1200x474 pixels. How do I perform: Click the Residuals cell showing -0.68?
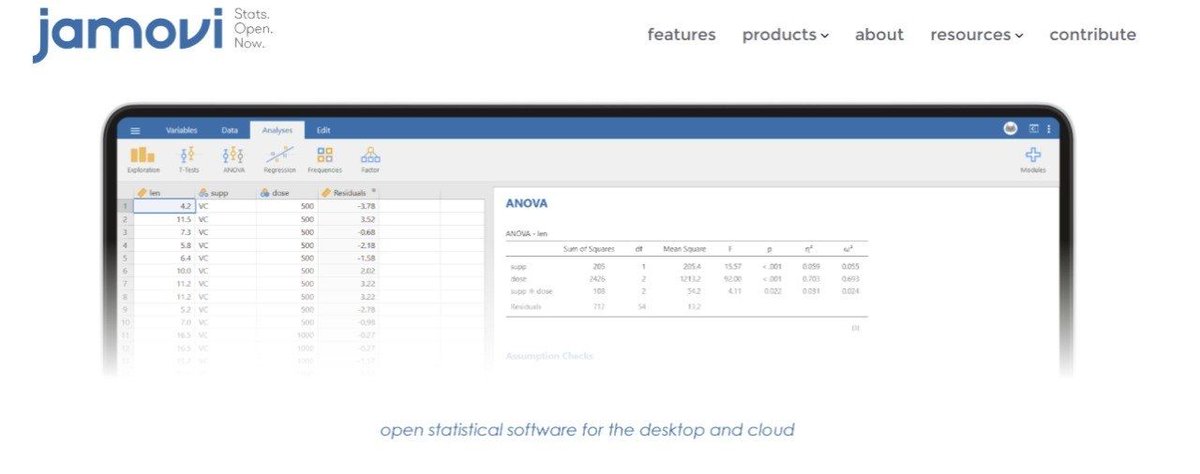coord(349,231)
